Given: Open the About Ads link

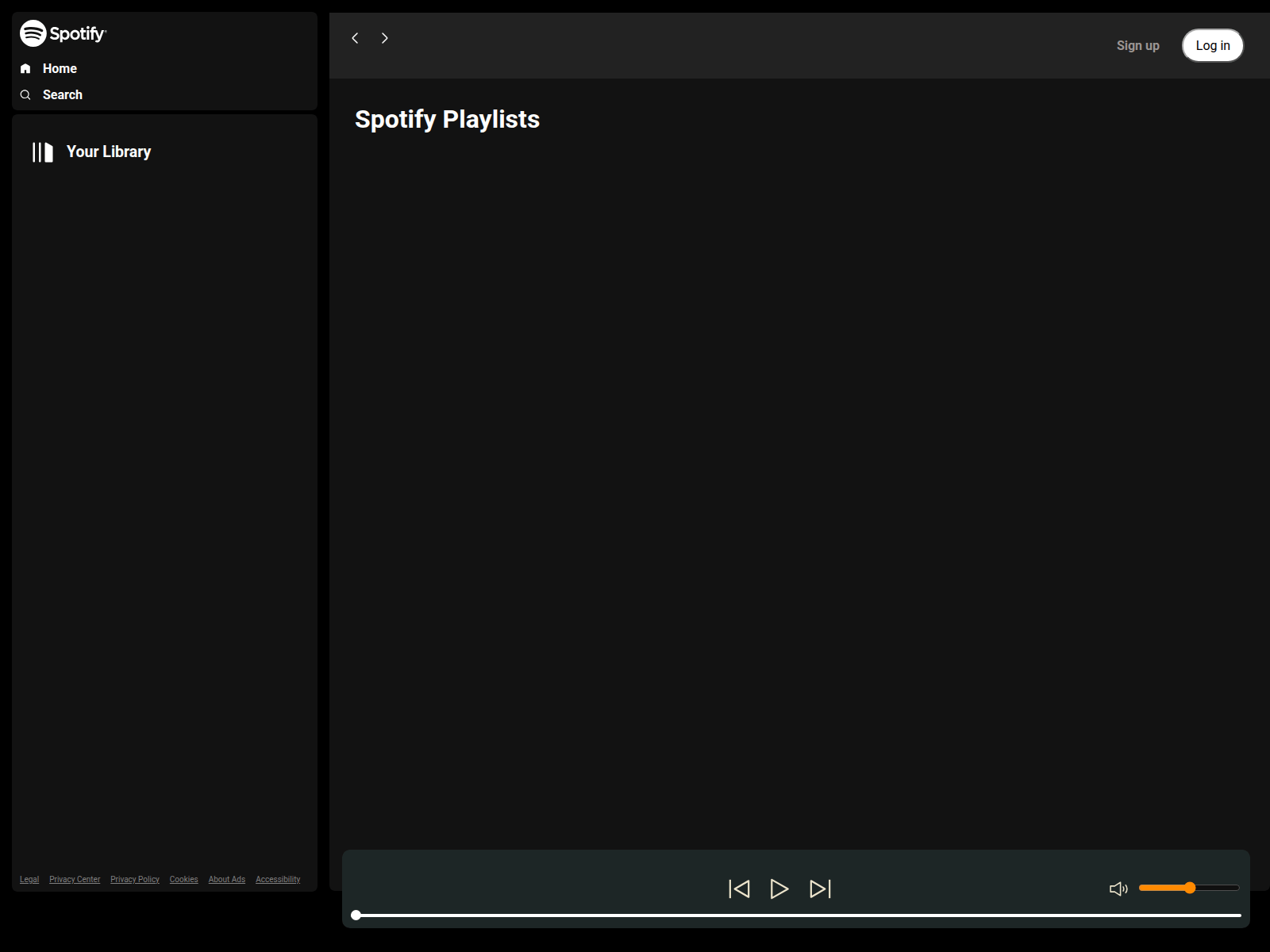Looking at the screenshot, I should (227, 879).
